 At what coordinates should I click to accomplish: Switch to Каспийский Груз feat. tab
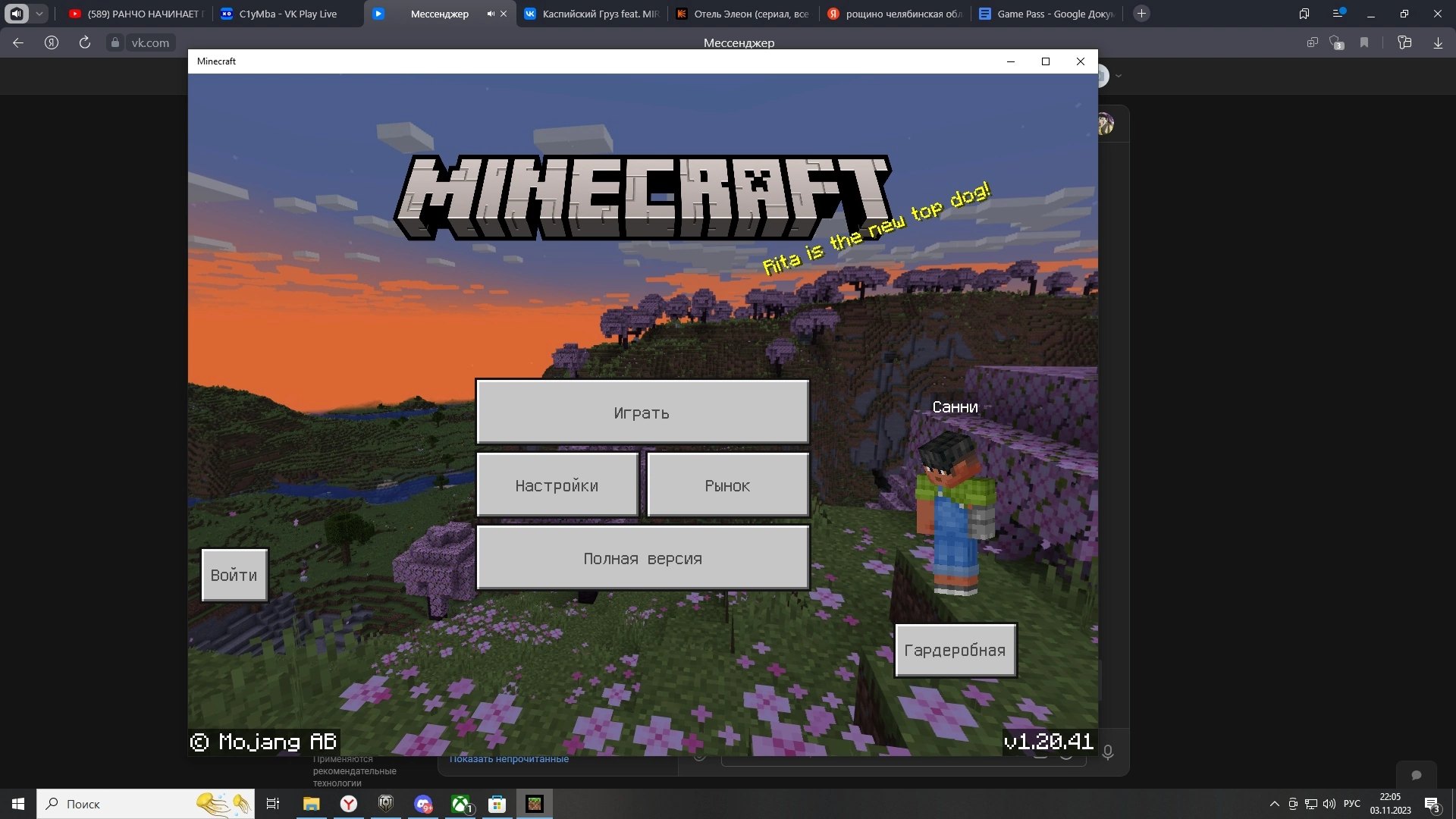click(591, 14)
